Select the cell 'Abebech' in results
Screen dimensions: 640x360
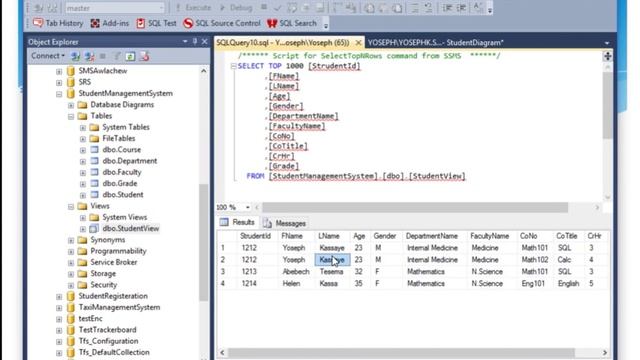point(296,272)
